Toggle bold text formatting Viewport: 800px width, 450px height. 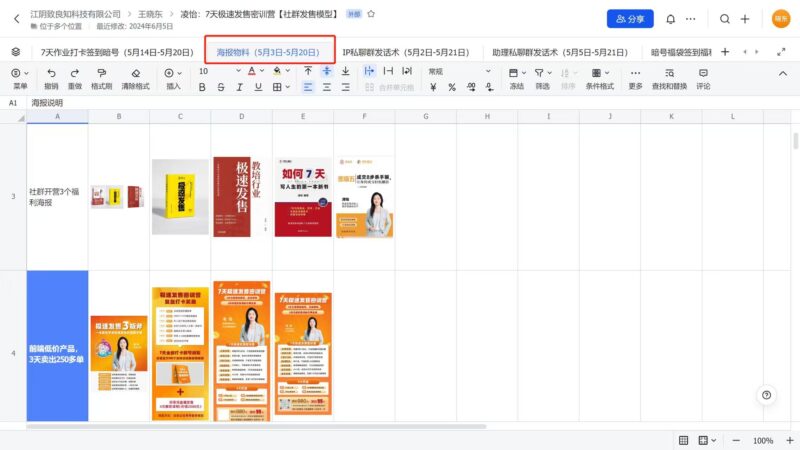[x=203, y=87]
